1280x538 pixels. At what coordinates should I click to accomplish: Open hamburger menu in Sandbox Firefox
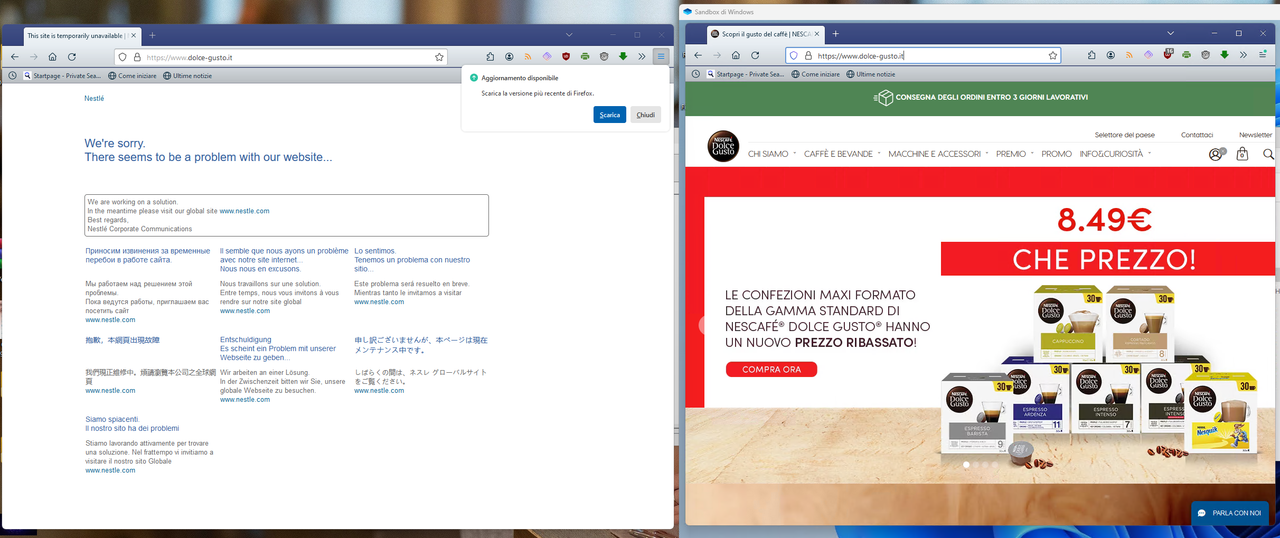click(x=1262, y=55)
